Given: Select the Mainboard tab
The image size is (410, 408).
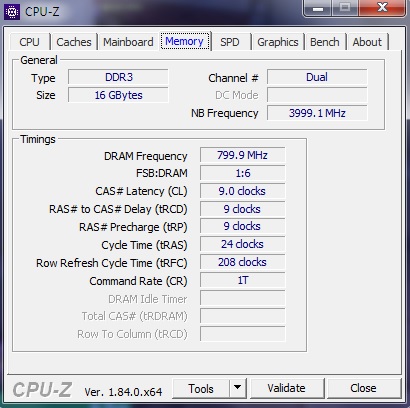Looking at the screenshot, I should 128,42.
